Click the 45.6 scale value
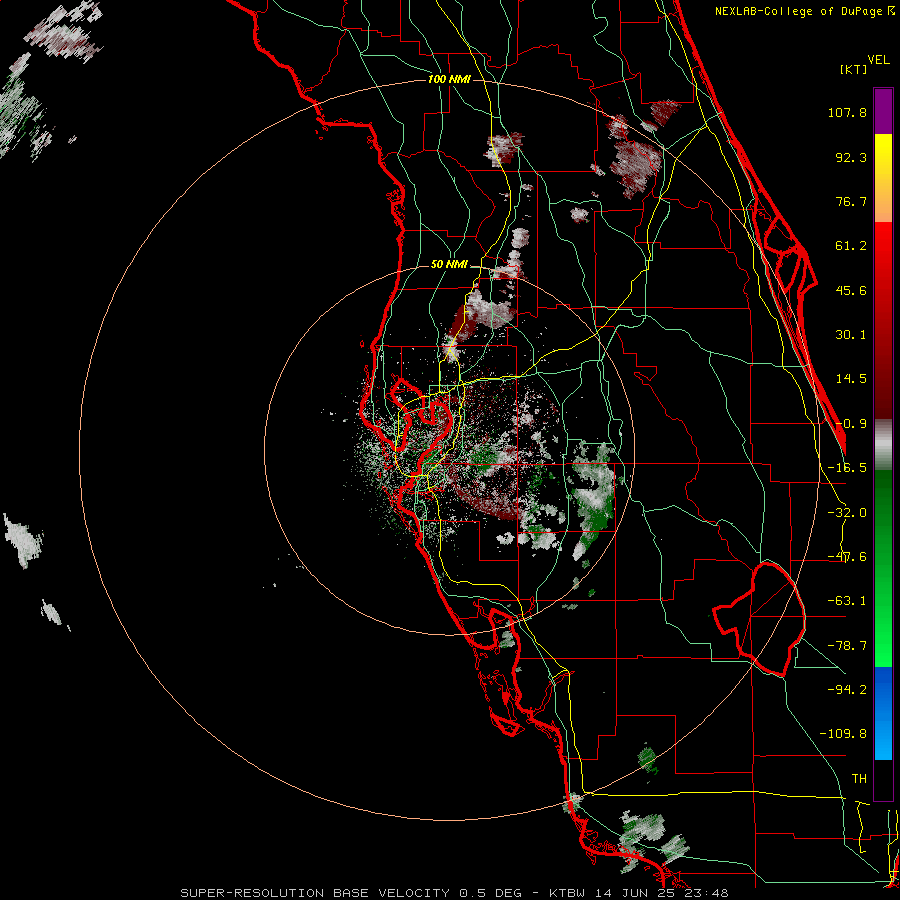900x900 pixels. pos(851,290)
